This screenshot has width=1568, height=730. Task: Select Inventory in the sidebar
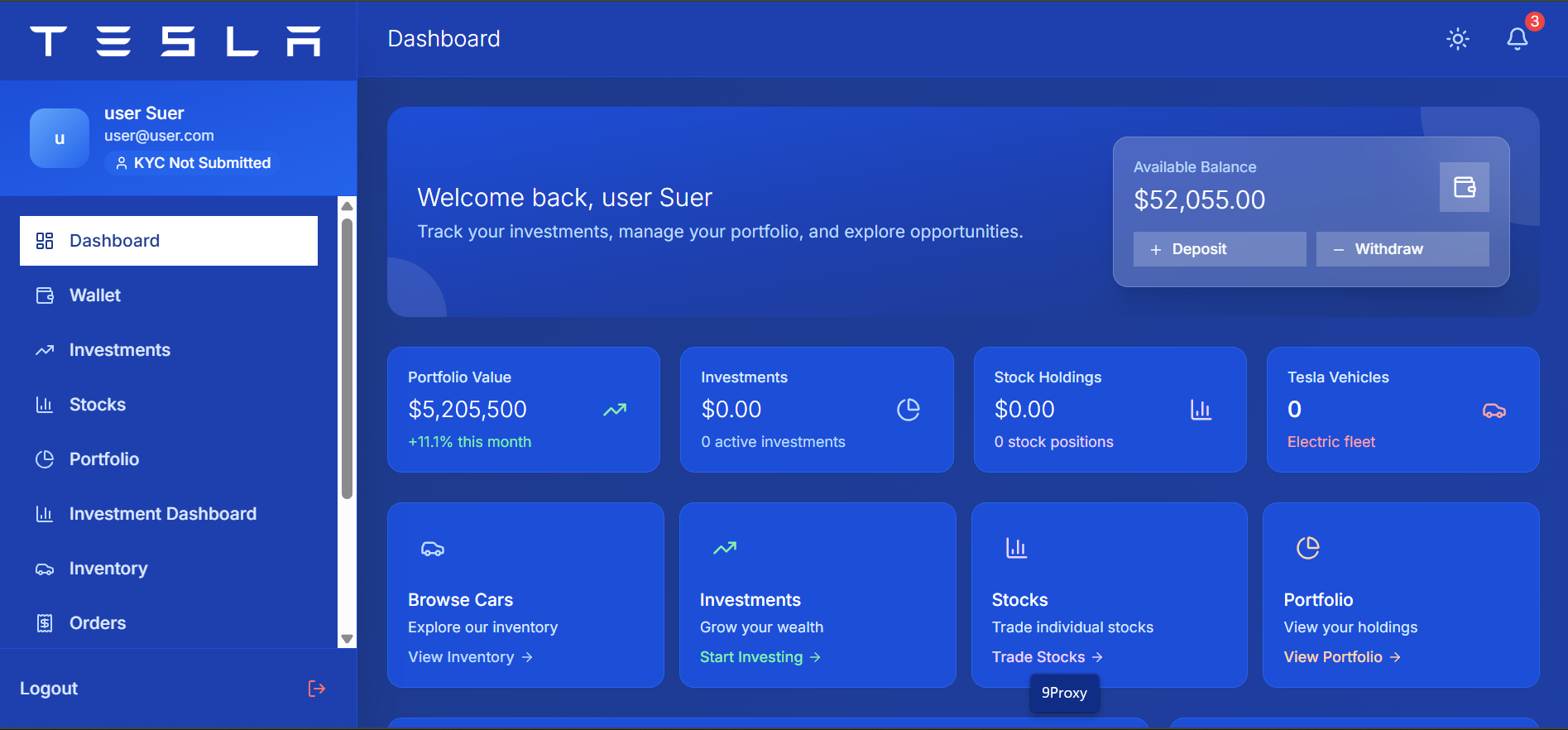[x=169, y=569]
